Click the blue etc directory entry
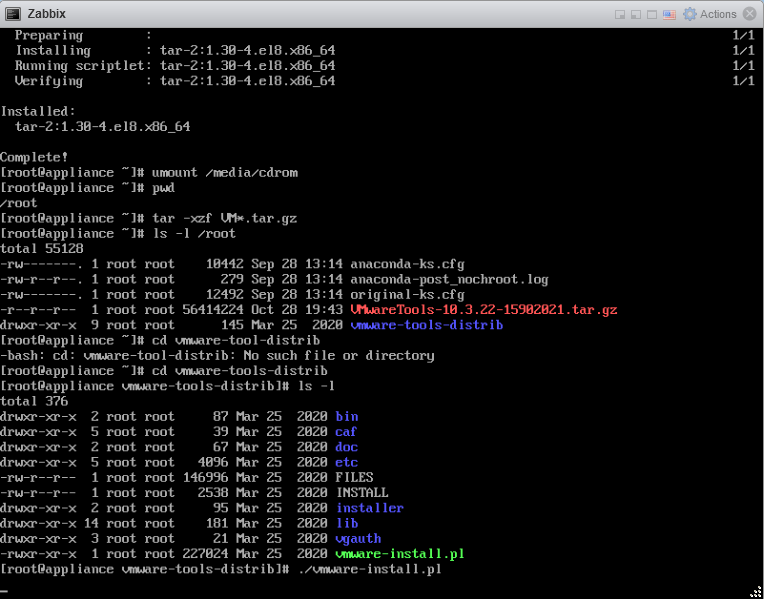 (x=346, y=462)
